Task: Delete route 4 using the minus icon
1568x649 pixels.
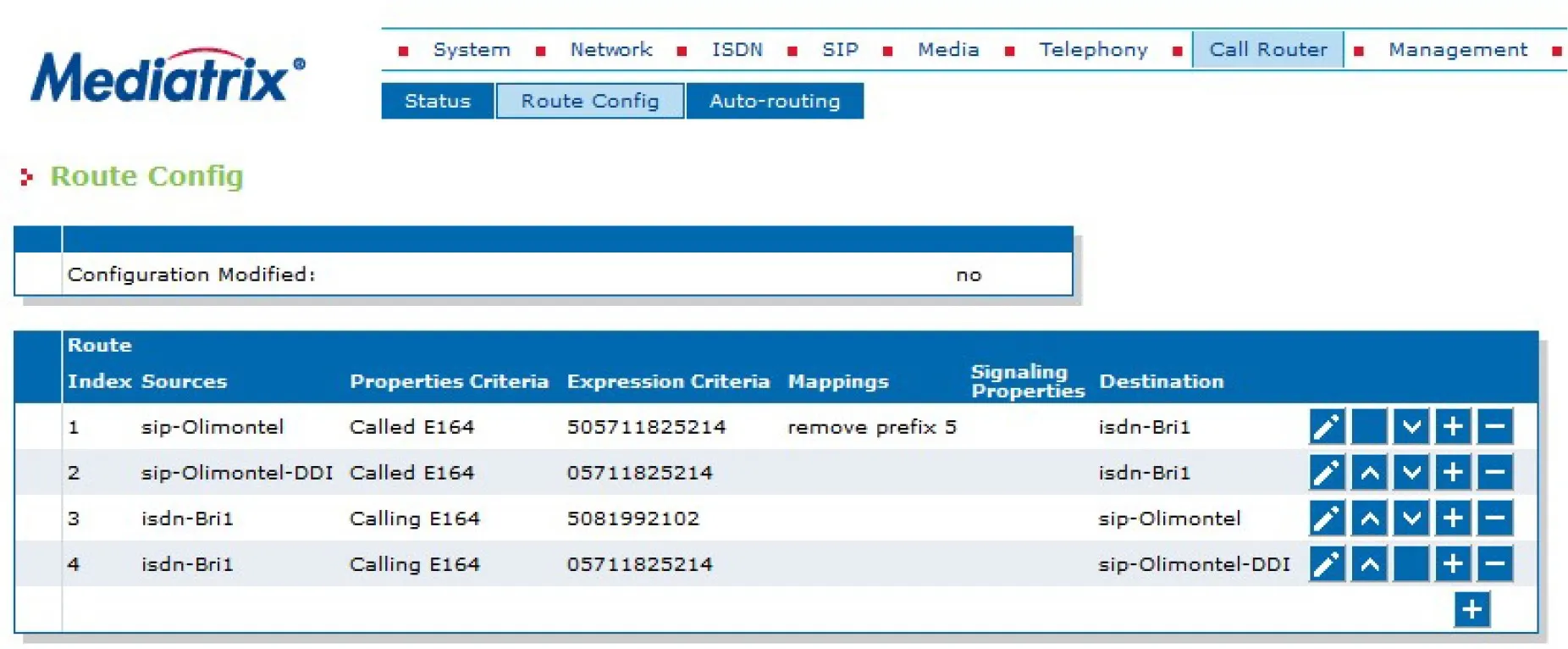Action: (x=1494, y=563)
